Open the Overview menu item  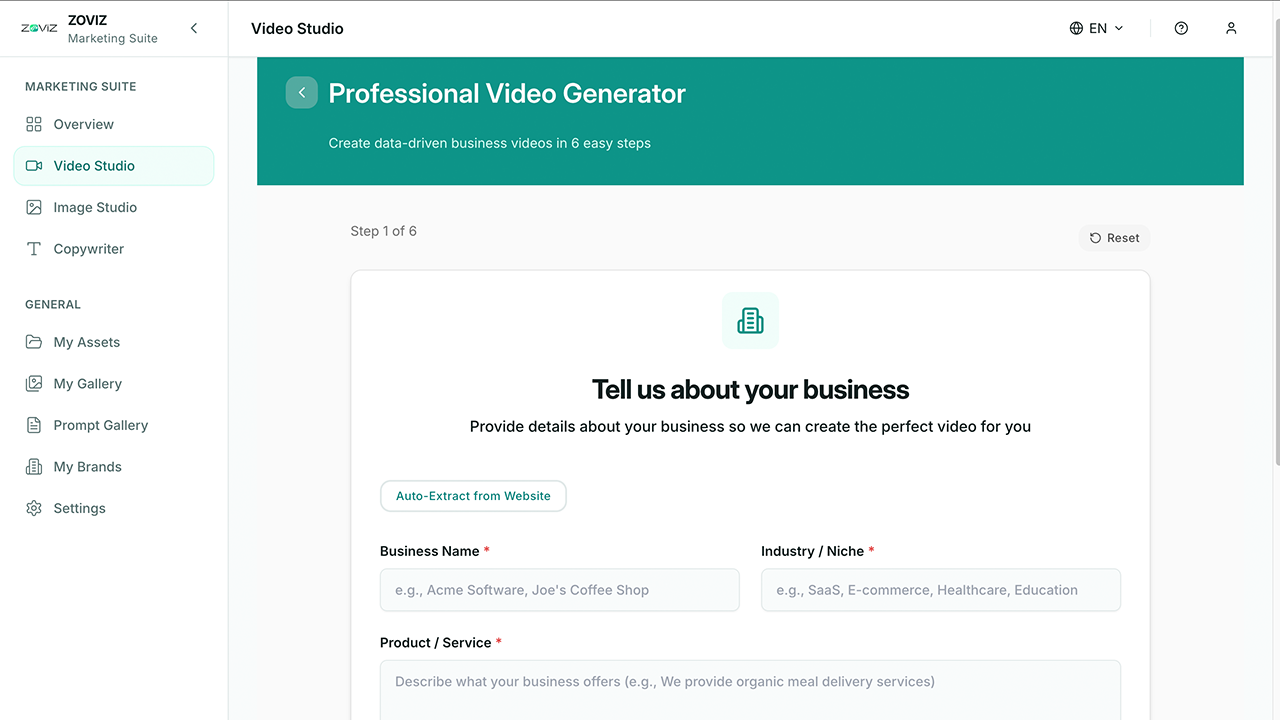[x=114, y=124]
